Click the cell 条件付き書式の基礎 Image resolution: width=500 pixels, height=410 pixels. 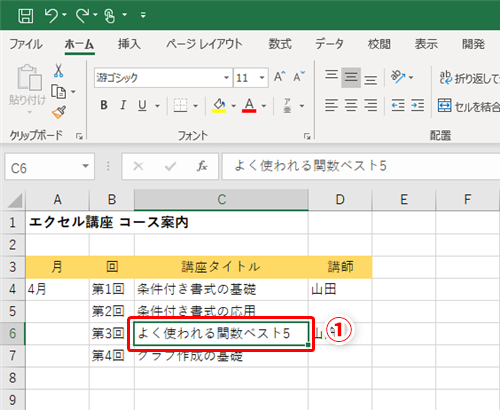[221, 289]
